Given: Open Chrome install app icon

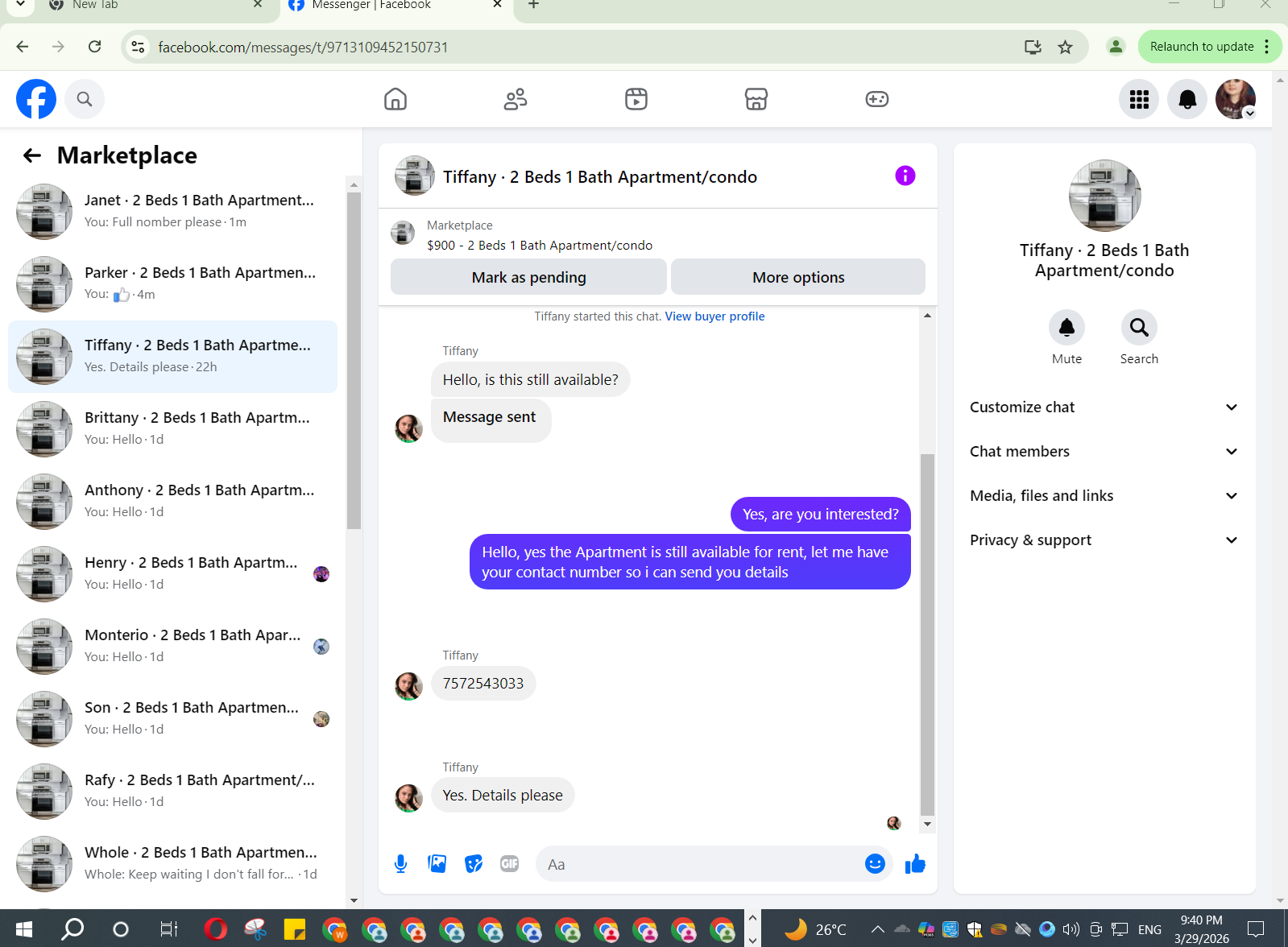Looking at the screenshot, I should (x=1033, y=47).
